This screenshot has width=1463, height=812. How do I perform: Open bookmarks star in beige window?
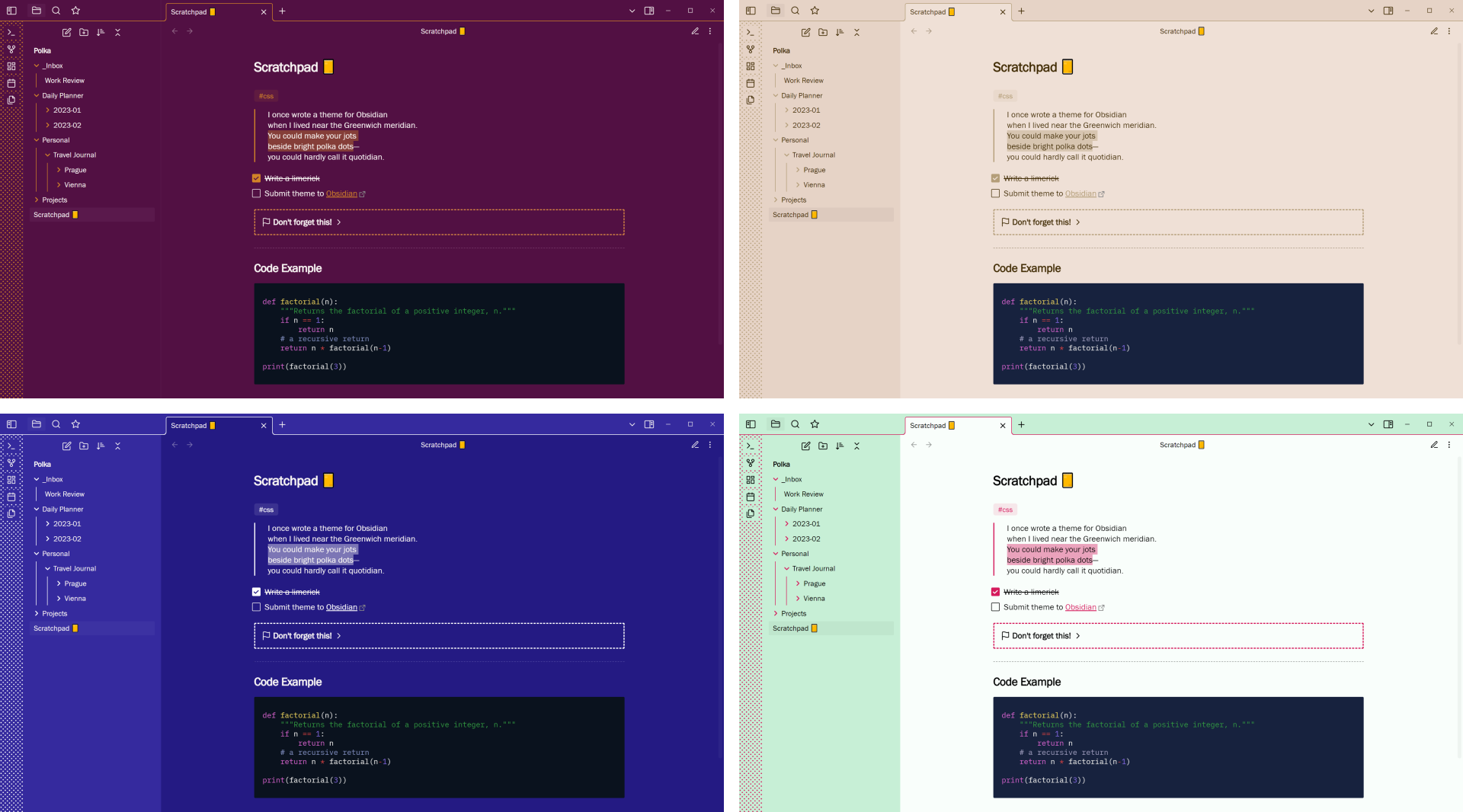click(815, 11)
